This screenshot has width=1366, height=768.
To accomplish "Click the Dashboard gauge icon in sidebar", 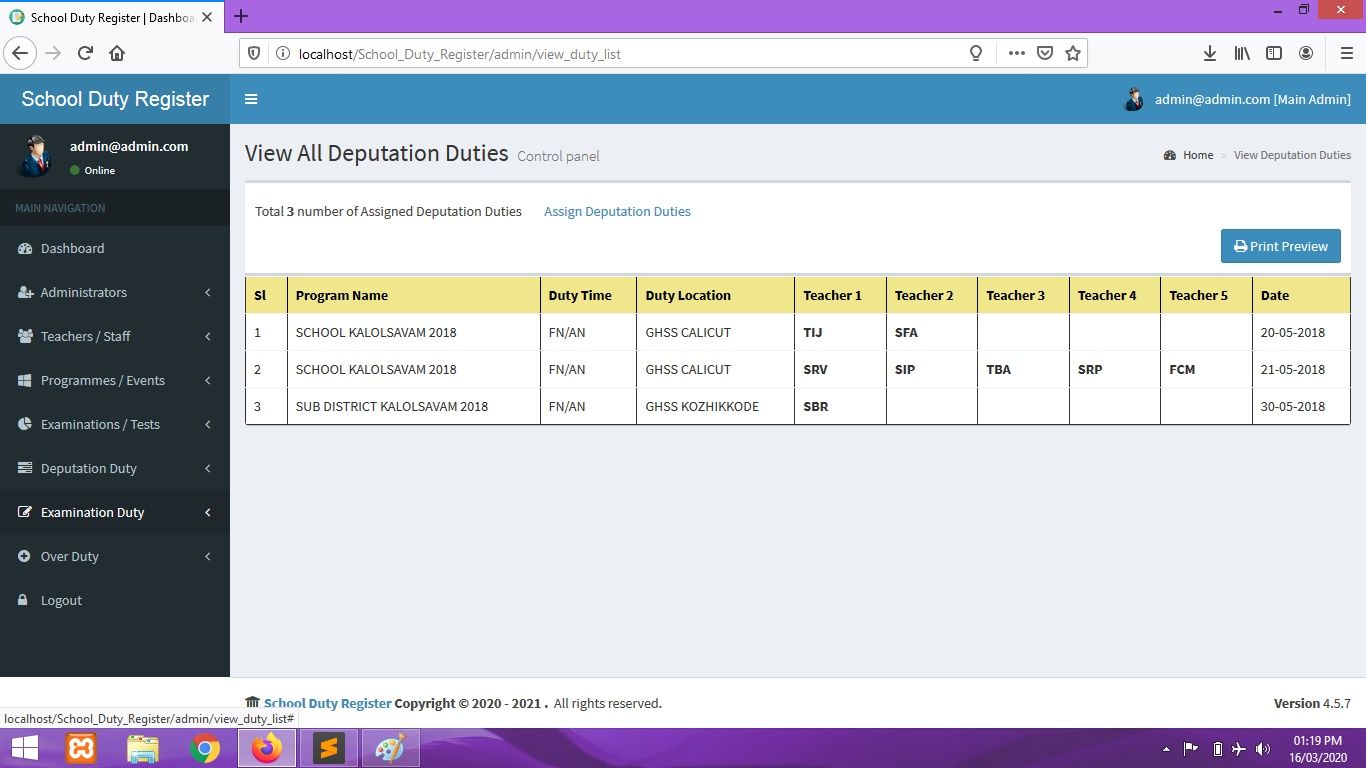I will click(25, 249).
